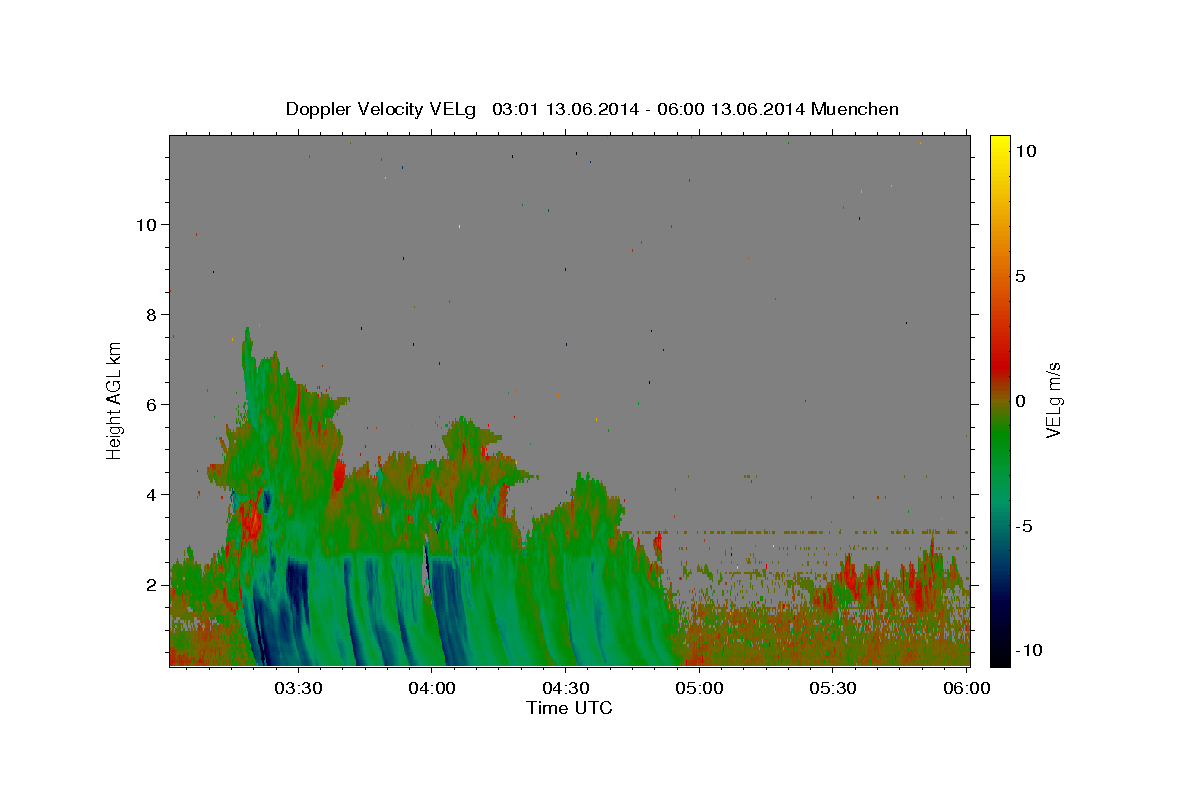
Task: Click the height axis label 6
Action: (x=152, y=405)
